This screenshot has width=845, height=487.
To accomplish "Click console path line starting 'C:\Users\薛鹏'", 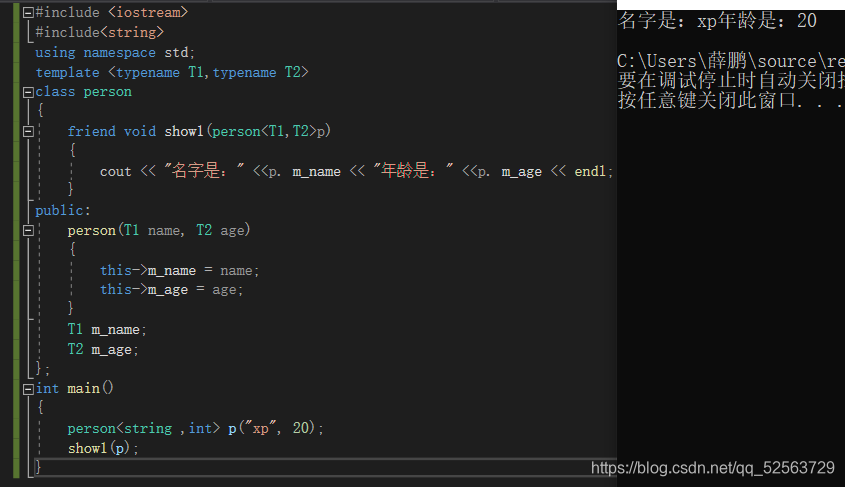I will (731, 61).
